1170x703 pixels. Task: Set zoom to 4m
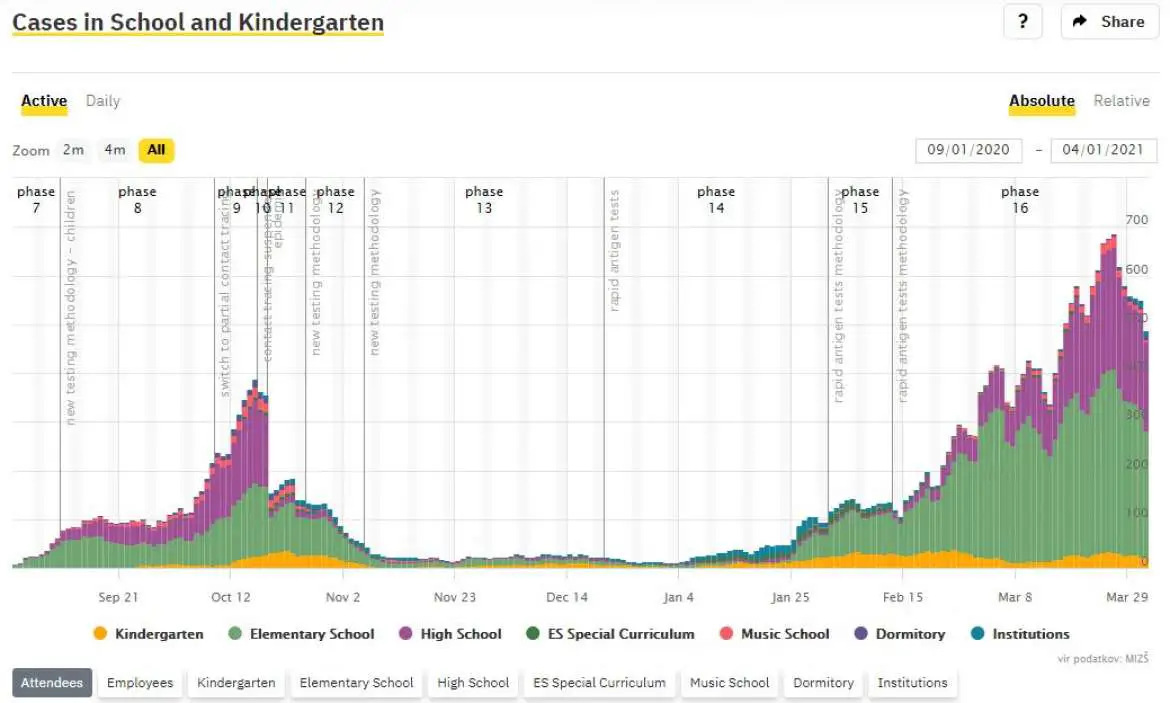pos(115,150)
